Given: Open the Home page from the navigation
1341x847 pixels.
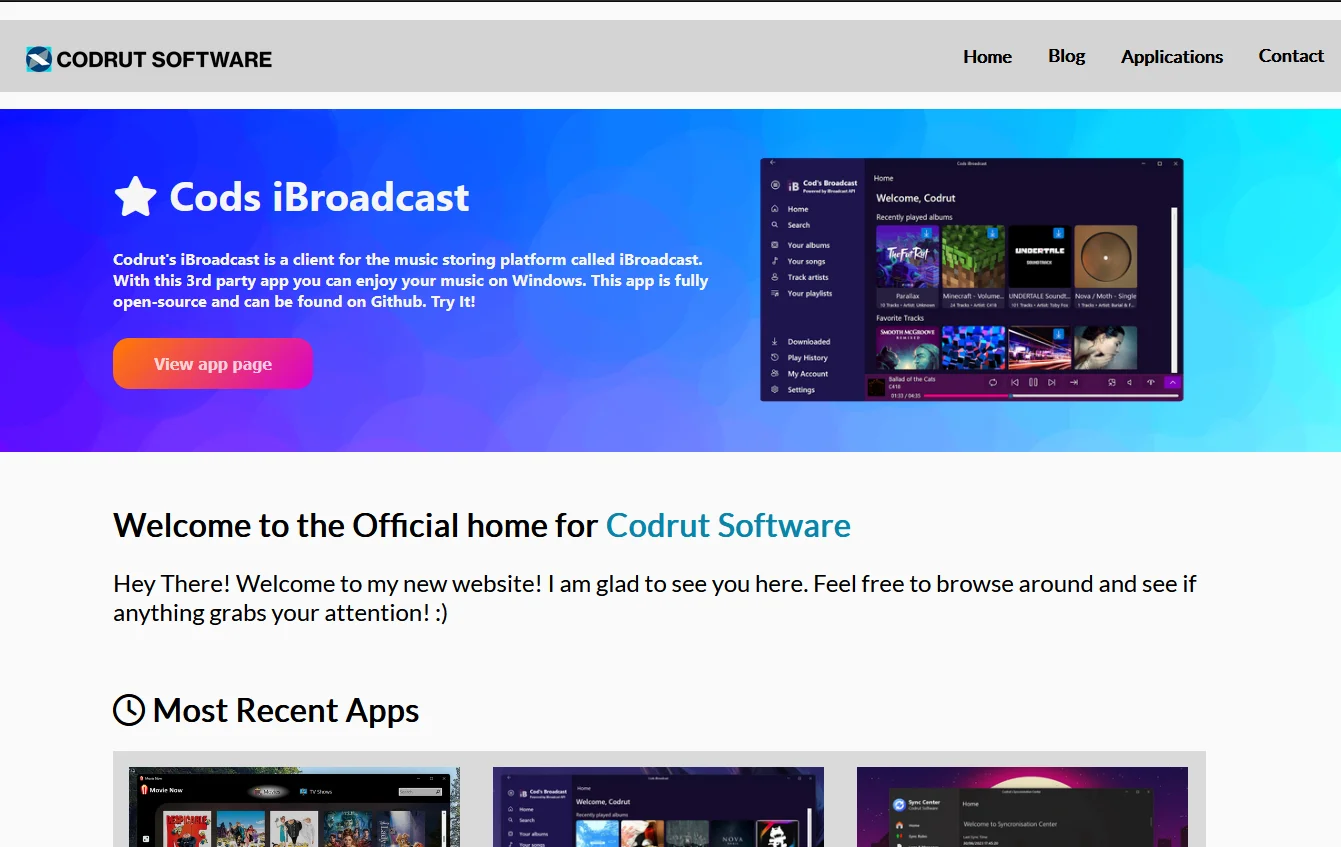Looking at the screenshot, I should tap(987, 57).
